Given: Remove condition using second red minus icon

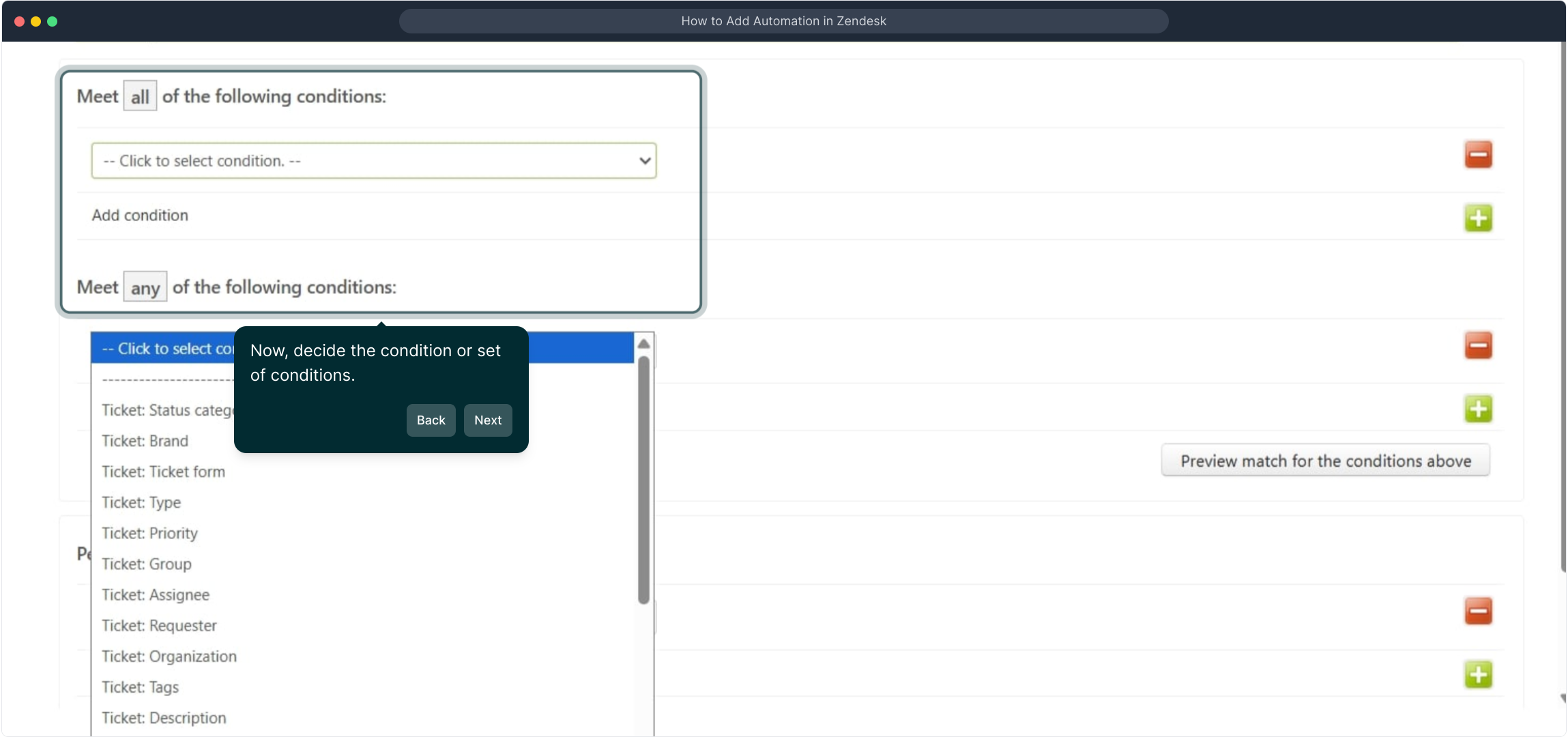Looking at the screenshot, I should [x=1478, y=345].
